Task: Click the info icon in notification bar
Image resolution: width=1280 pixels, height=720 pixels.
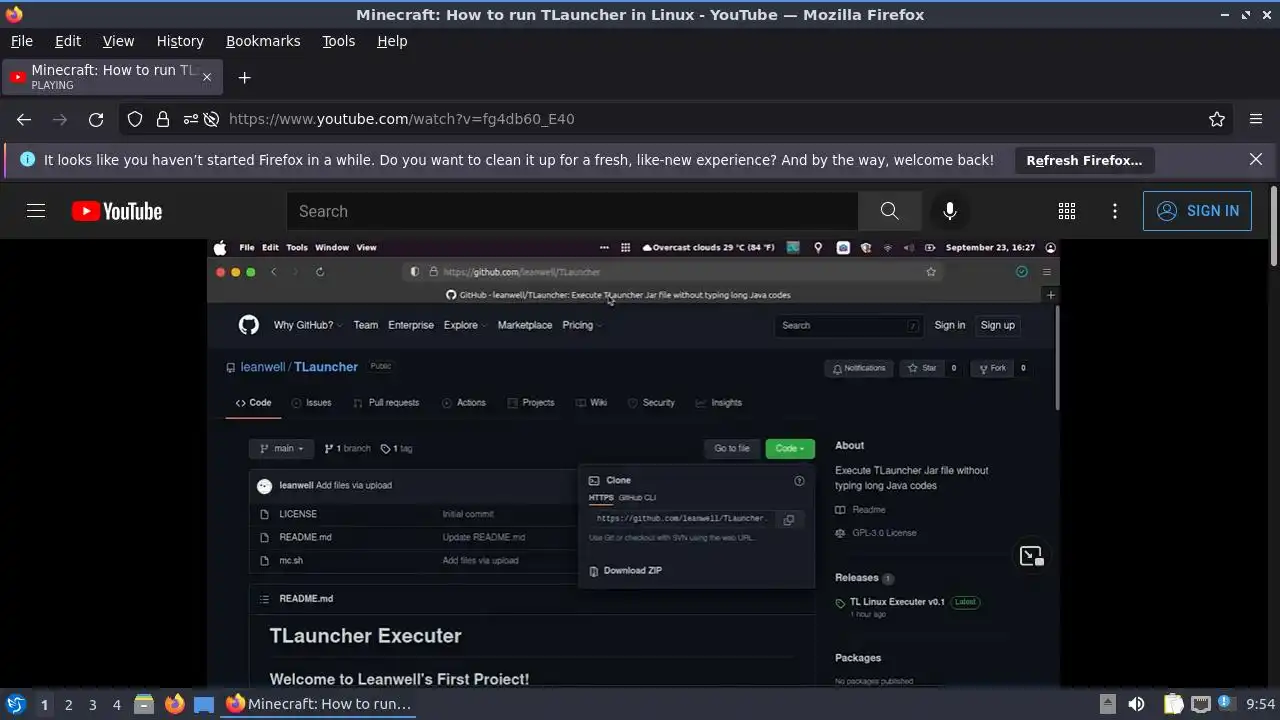Action: 27,159
